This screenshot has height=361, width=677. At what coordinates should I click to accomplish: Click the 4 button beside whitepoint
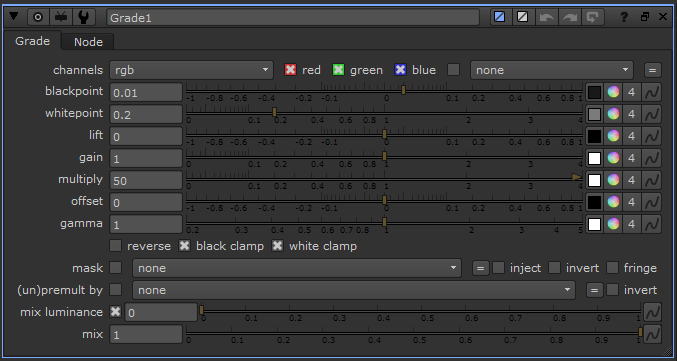tap(632, 114)
